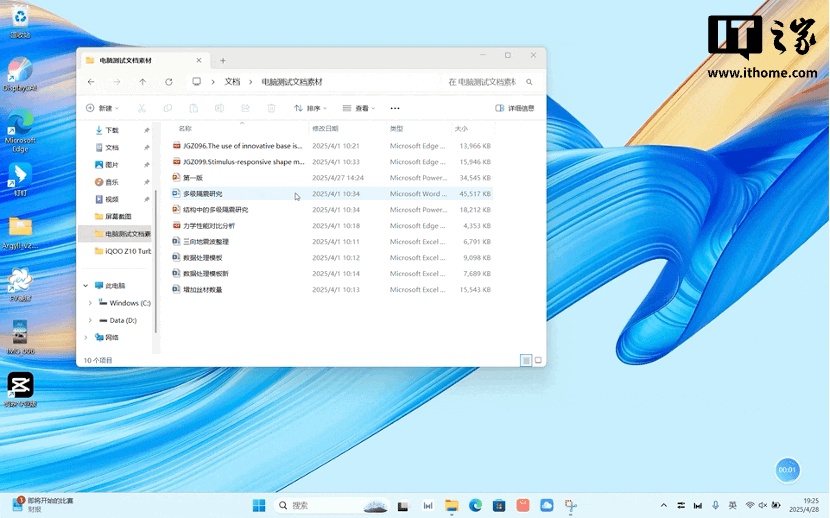Expand the Data (D:) drive node

(90, 321)
